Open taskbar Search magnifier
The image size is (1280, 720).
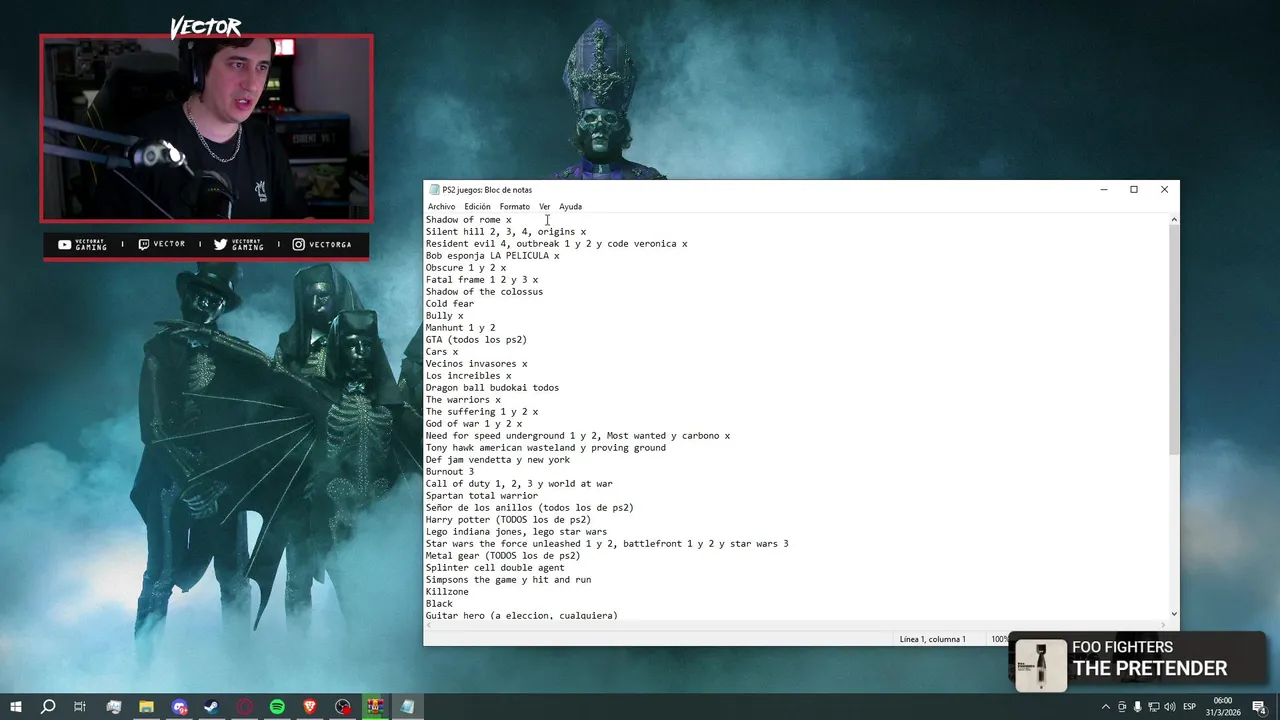click(48, 707)
